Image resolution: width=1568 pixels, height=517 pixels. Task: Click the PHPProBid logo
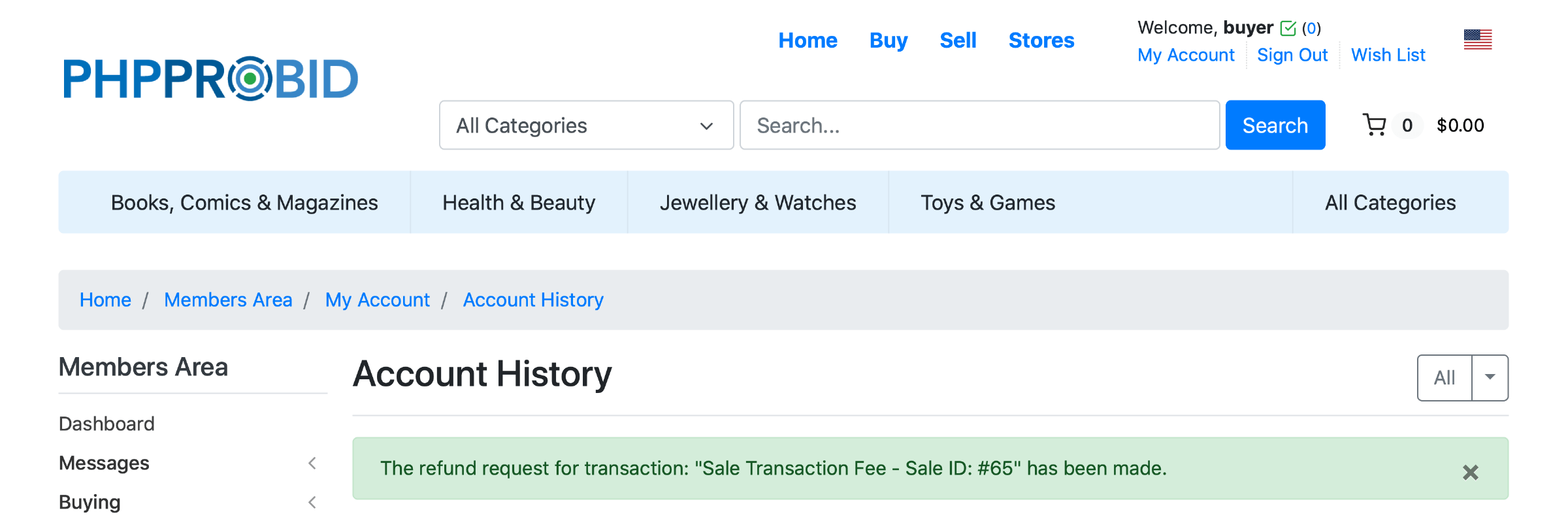click(210, 79)
